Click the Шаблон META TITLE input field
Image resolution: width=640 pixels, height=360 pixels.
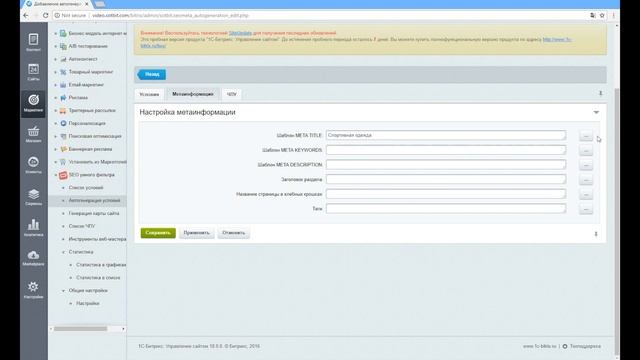(x=446, y=135)
